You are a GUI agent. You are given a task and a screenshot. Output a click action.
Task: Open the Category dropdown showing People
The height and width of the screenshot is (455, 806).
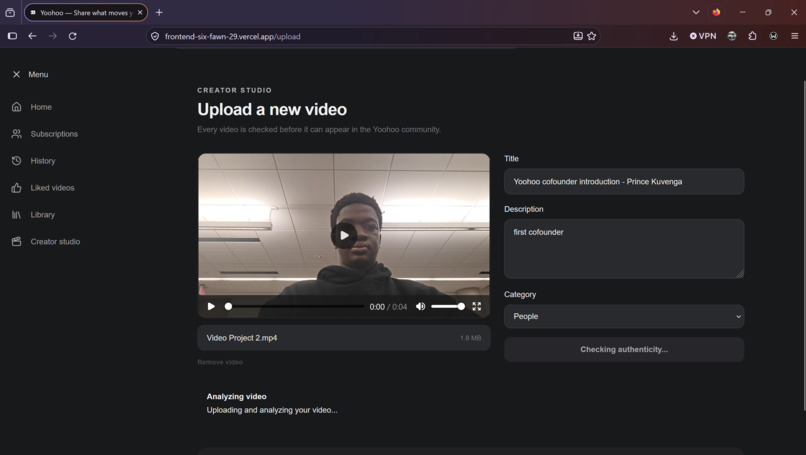tap(624, 316)
